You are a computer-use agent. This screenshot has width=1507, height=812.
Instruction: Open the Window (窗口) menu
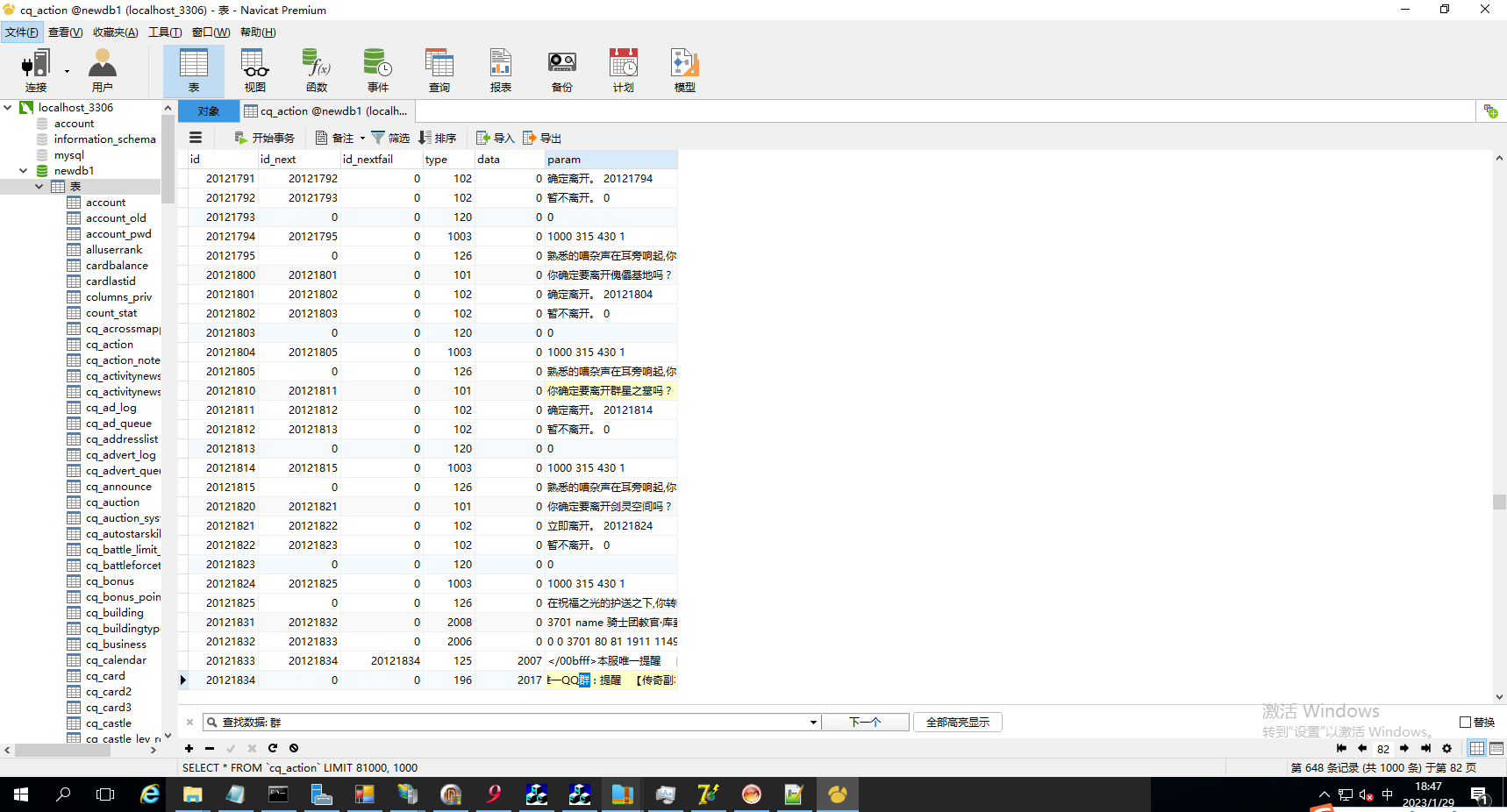click(x=211, y=32)
